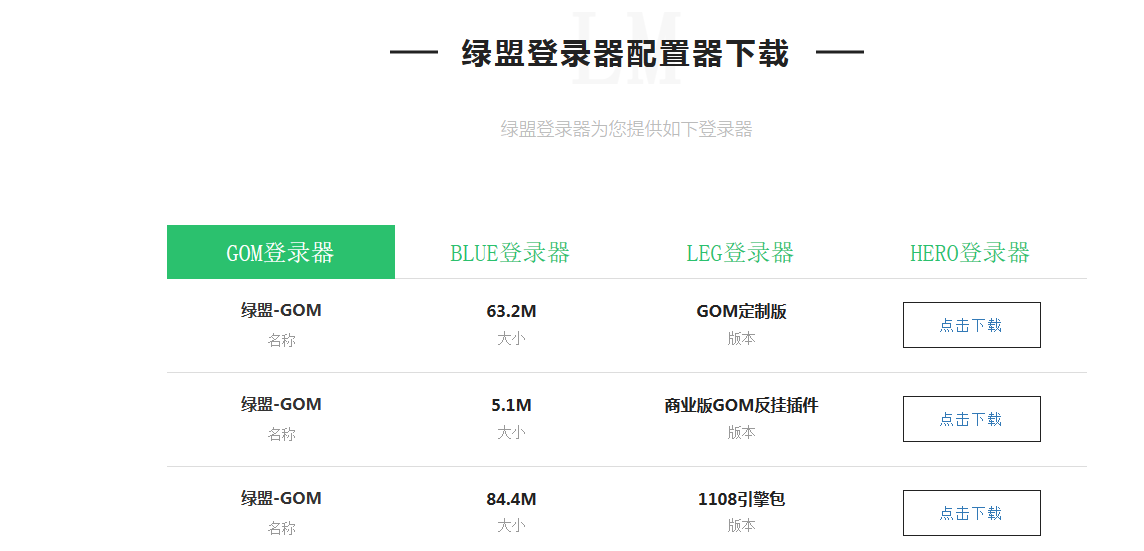The height and width of the screenshot is (551, 1144).
Task: Switch to the BLUE登录器 tab
Action: 510,252
